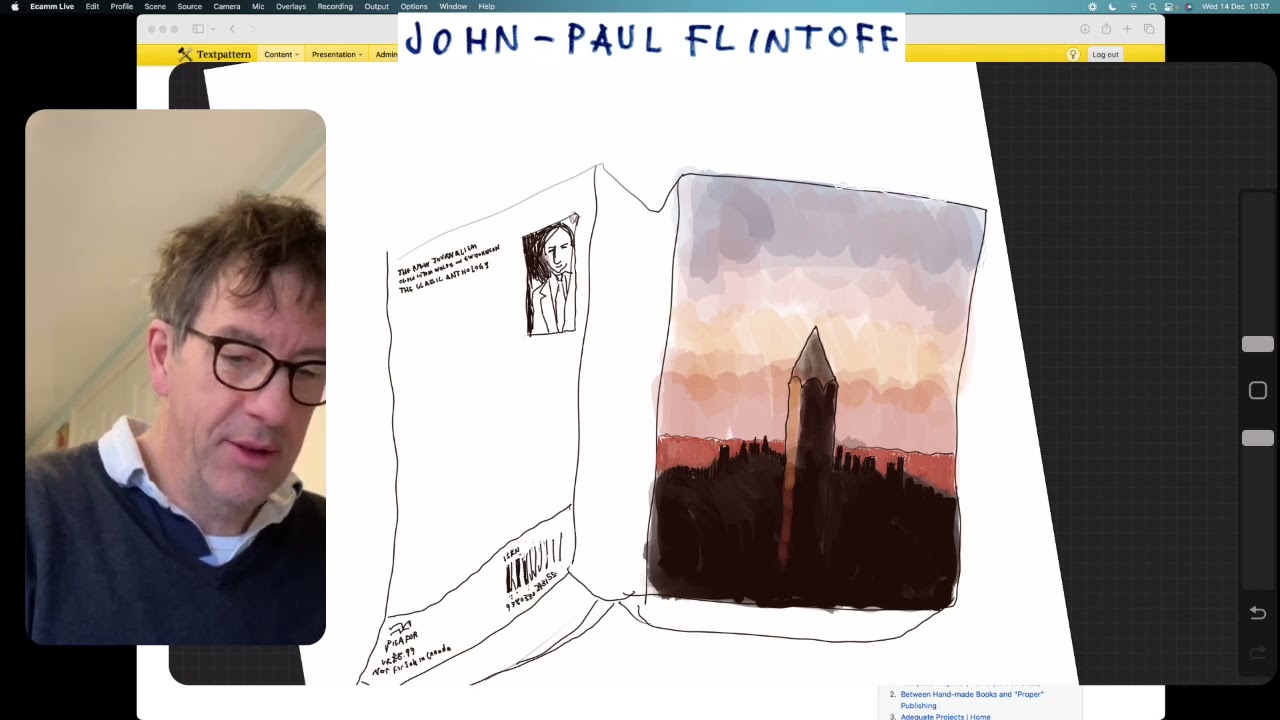Redo stroke with redo arrow

1258,653
